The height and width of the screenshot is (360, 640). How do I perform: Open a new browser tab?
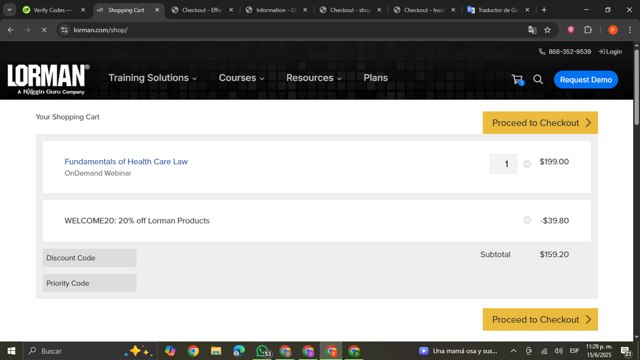tap(544, 10)
